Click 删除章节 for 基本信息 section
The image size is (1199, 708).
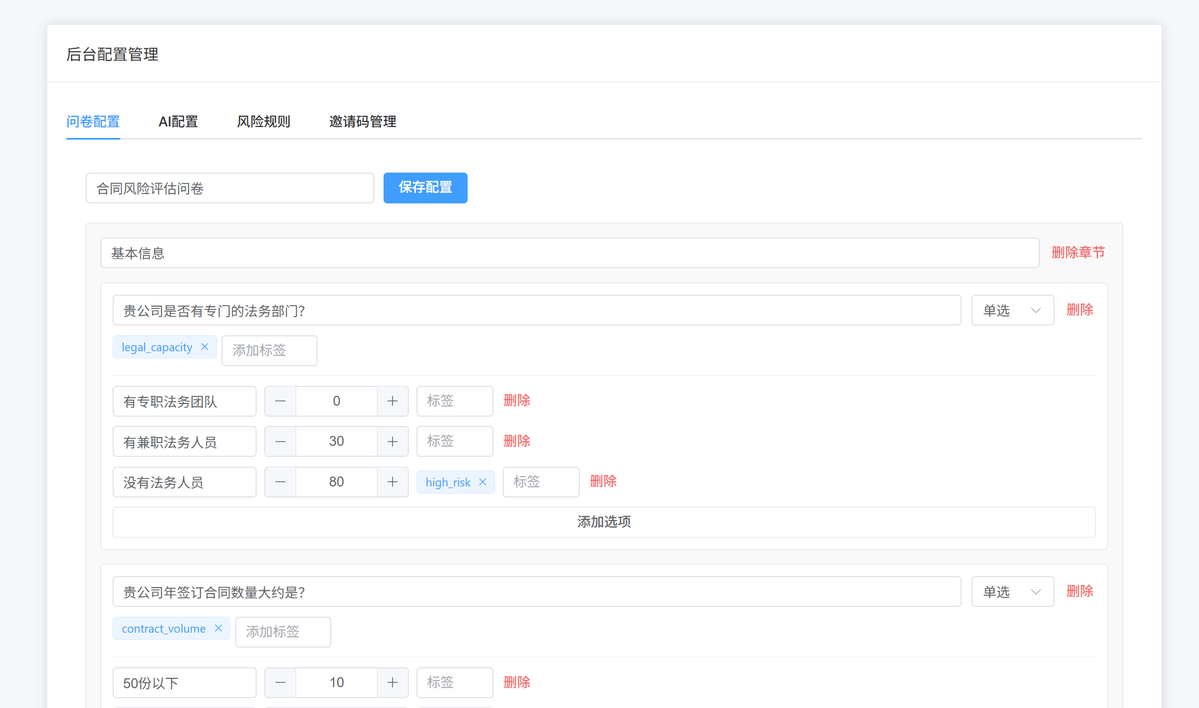click(1078, 252)
